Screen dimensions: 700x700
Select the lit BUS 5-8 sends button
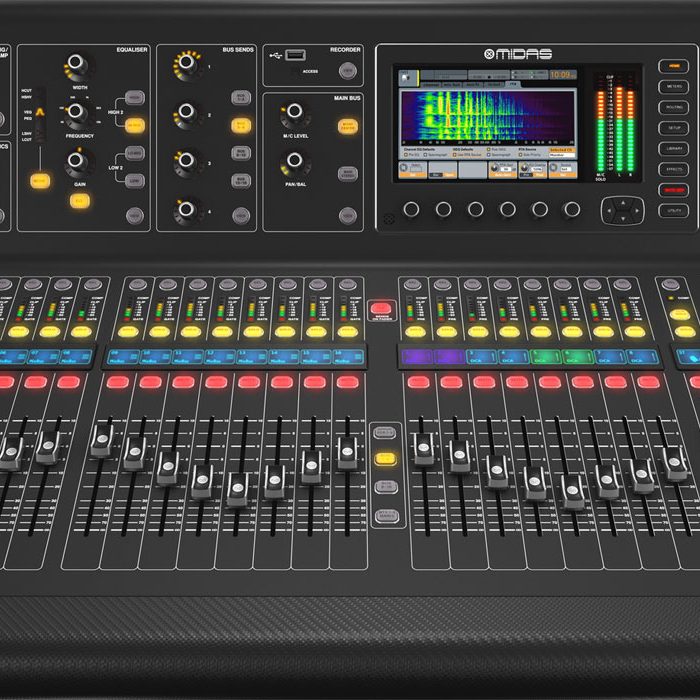click(x=241, y=125)
